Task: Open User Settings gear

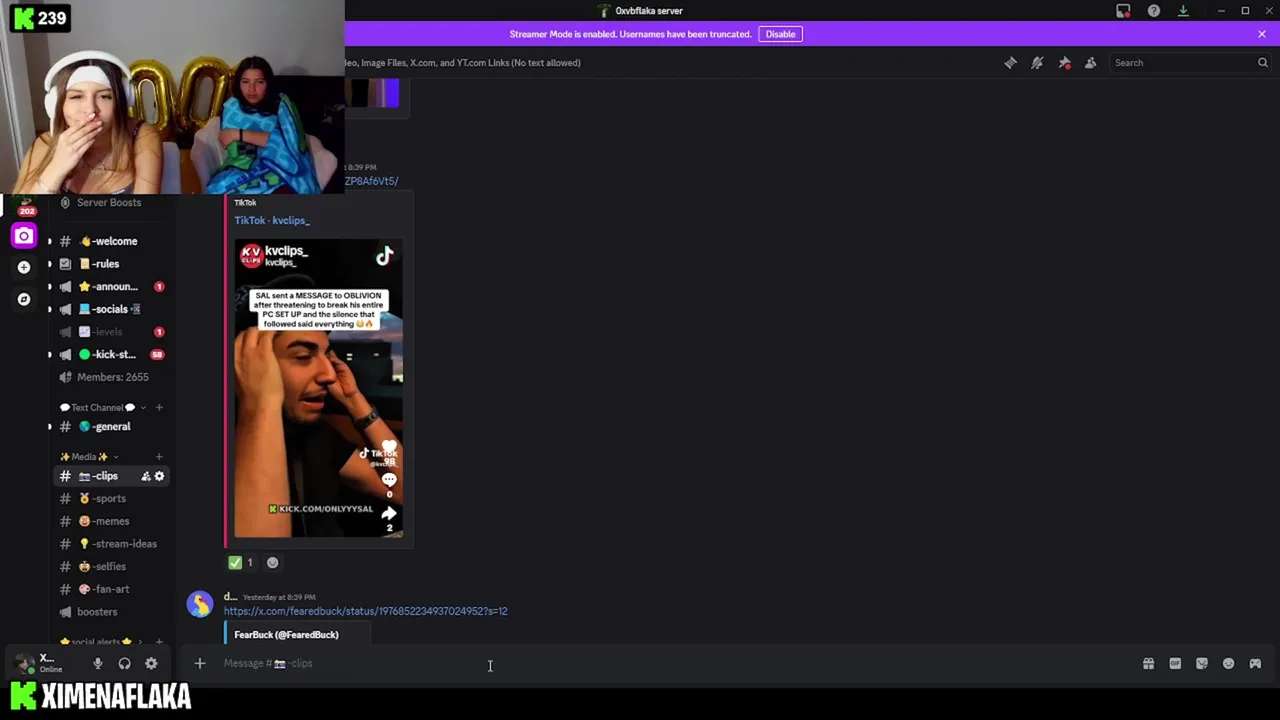Action: [151, 663]
